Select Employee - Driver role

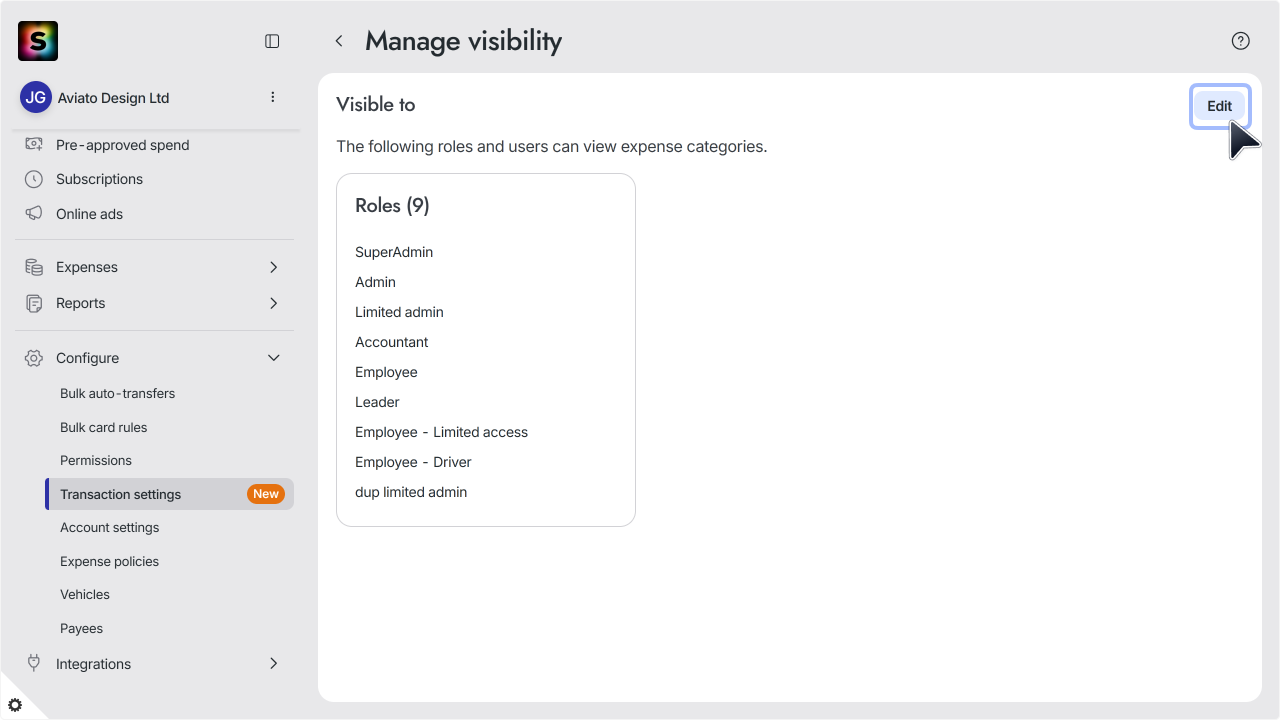413,462
